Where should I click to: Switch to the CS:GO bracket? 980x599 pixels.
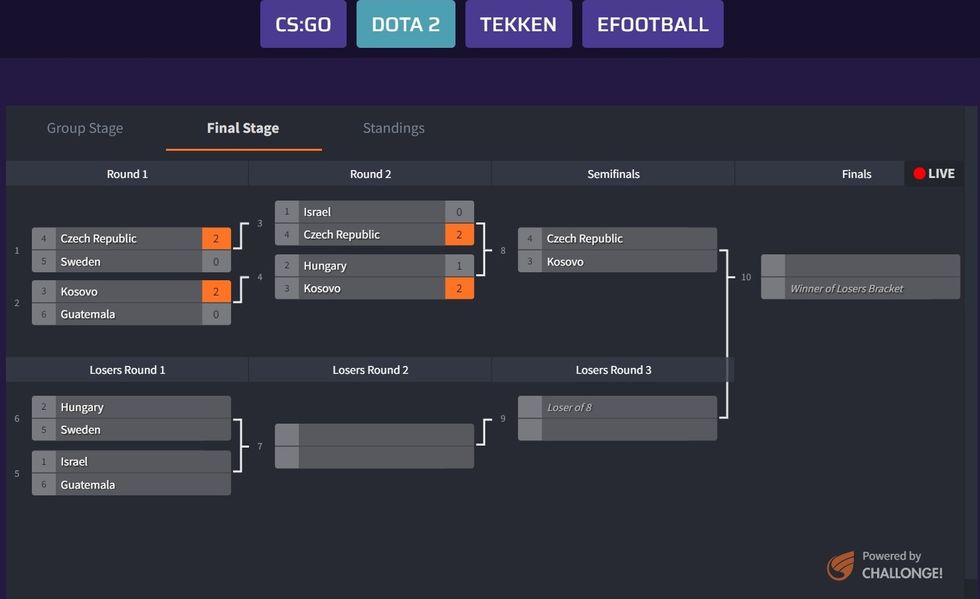(303, 24)
